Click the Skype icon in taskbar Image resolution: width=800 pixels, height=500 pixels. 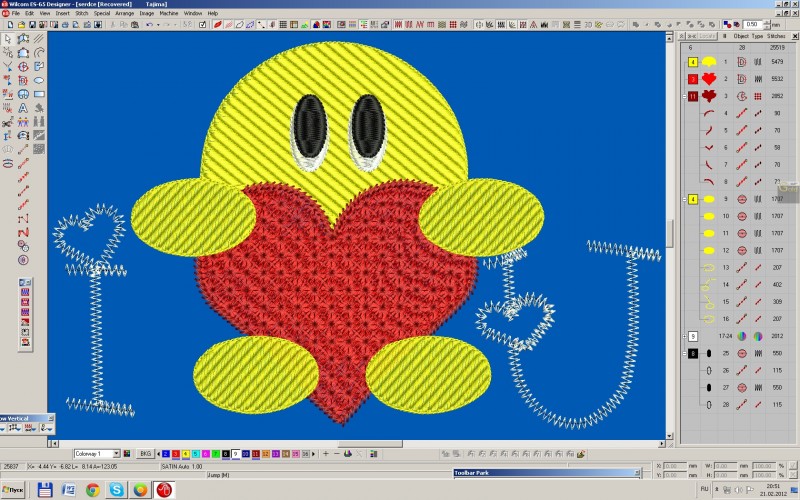point(116,490)
